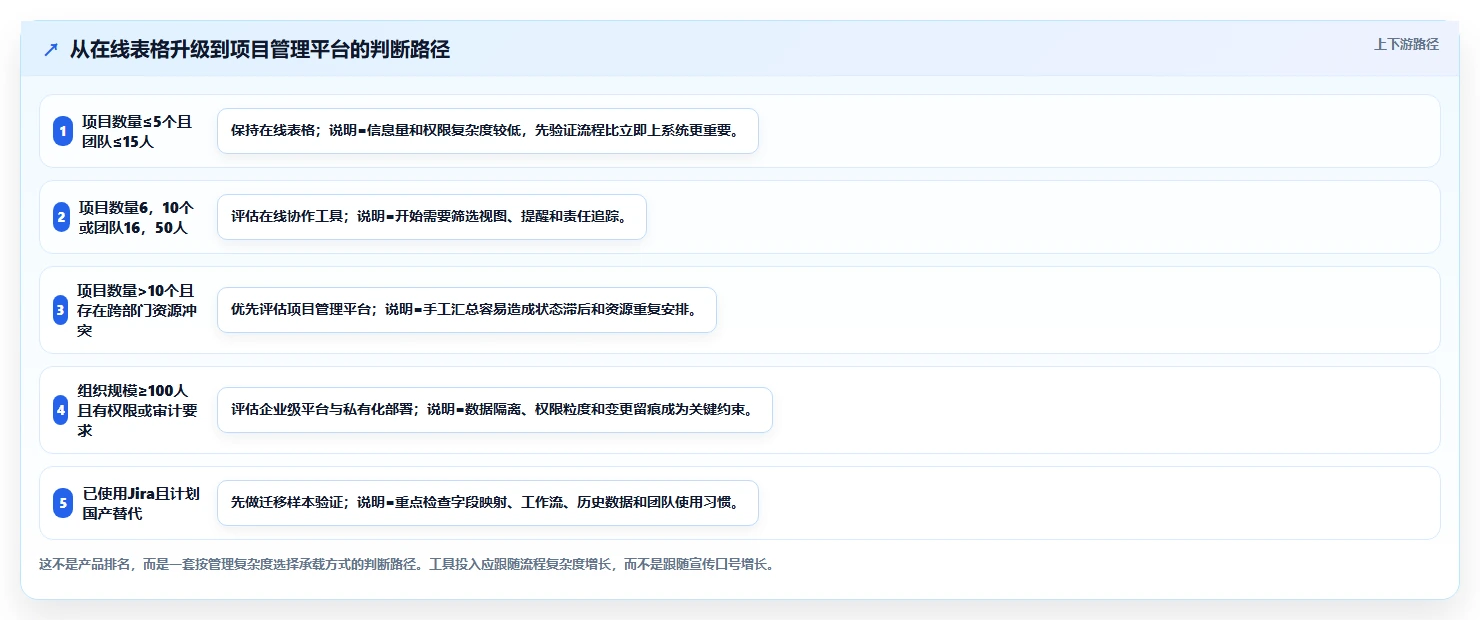This screenshot has height=620, width=1480.
Task: Click the 先做迁移样本验证 recommendation box
Action: 488,503
